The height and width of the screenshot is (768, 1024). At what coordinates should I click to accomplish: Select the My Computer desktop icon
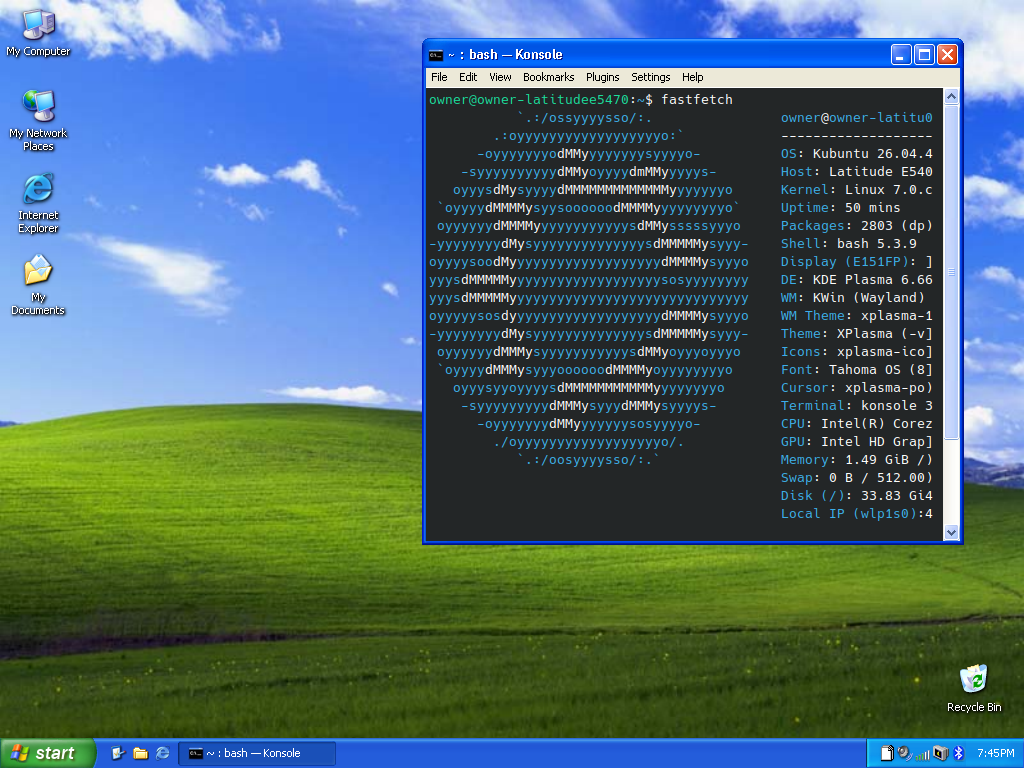38,33
